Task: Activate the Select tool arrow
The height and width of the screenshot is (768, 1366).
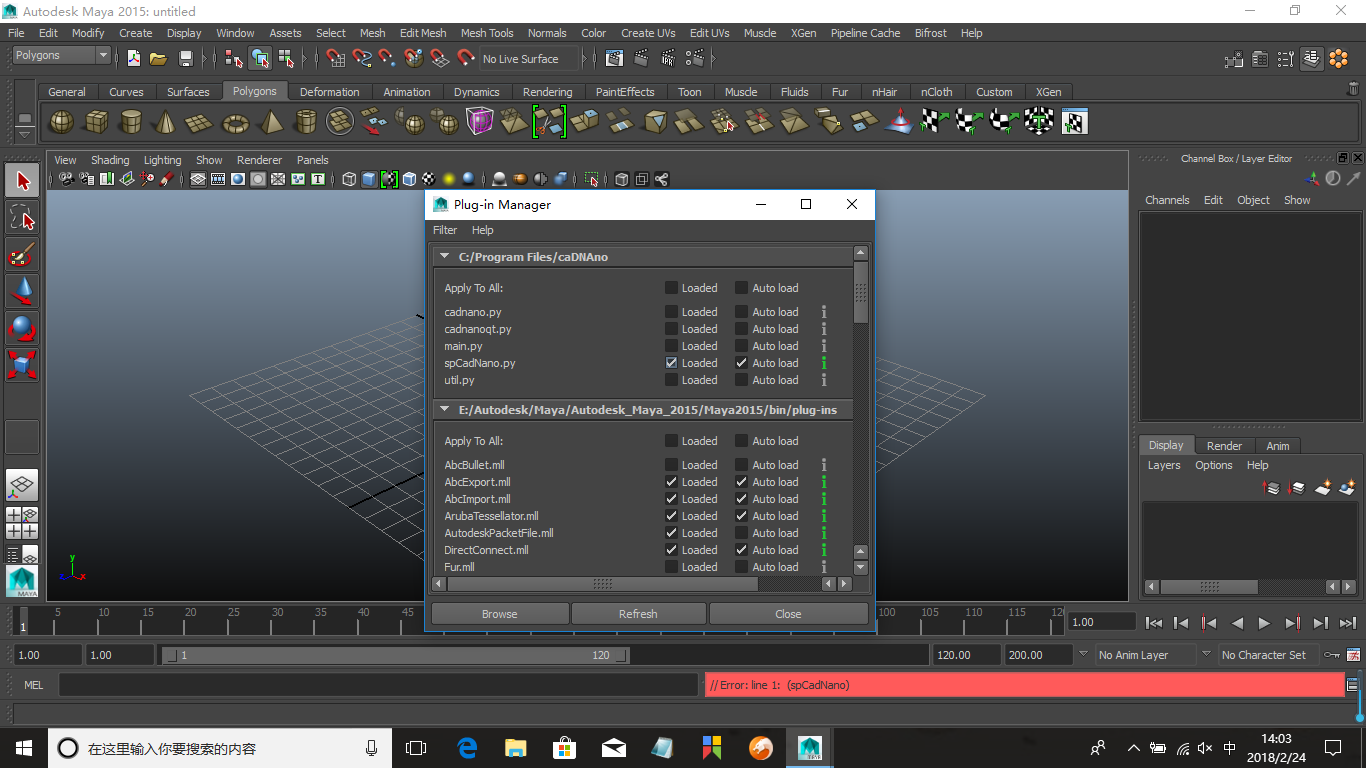Action: (23, 181)
